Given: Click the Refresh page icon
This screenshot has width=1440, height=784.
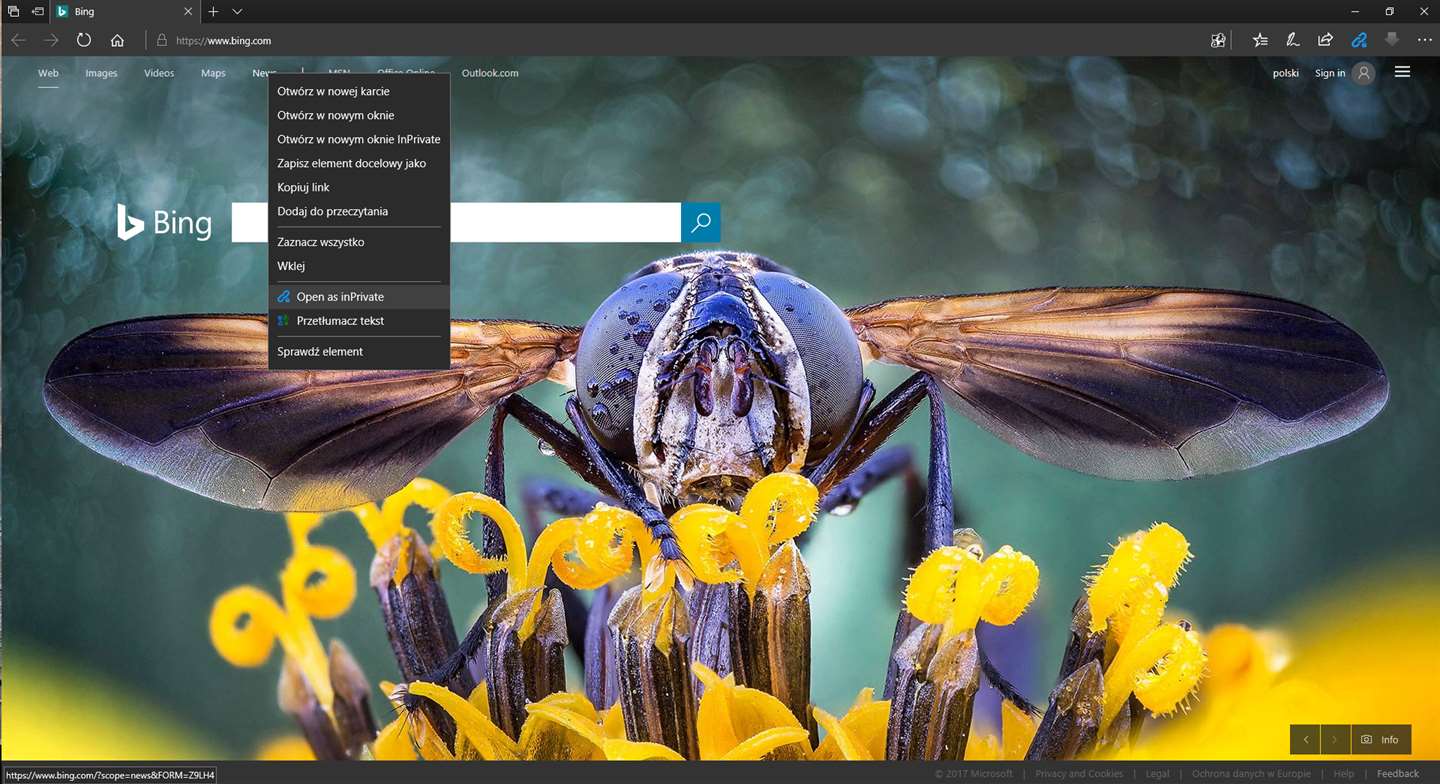Looking at the screenshot, I should click(x=84, y=40).
